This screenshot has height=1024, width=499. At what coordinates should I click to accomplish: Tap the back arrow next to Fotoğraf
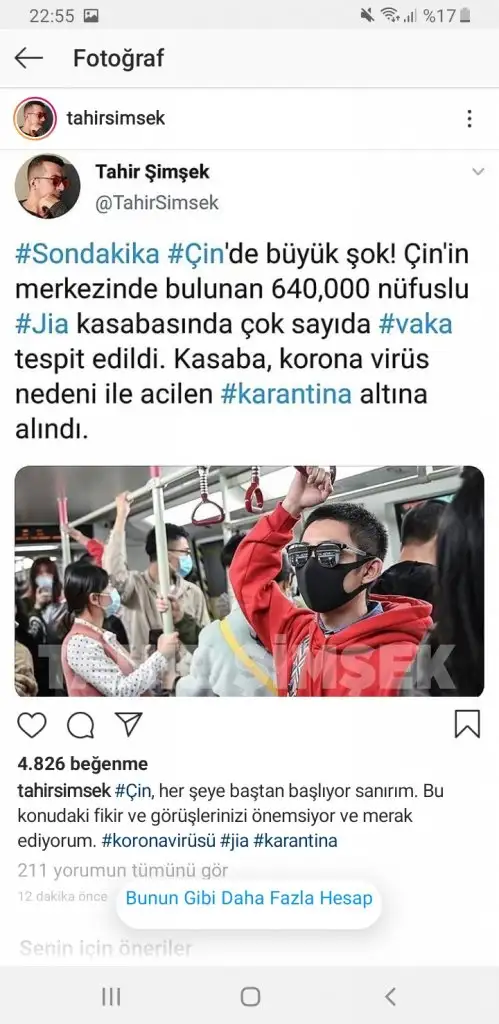[29, 59]
